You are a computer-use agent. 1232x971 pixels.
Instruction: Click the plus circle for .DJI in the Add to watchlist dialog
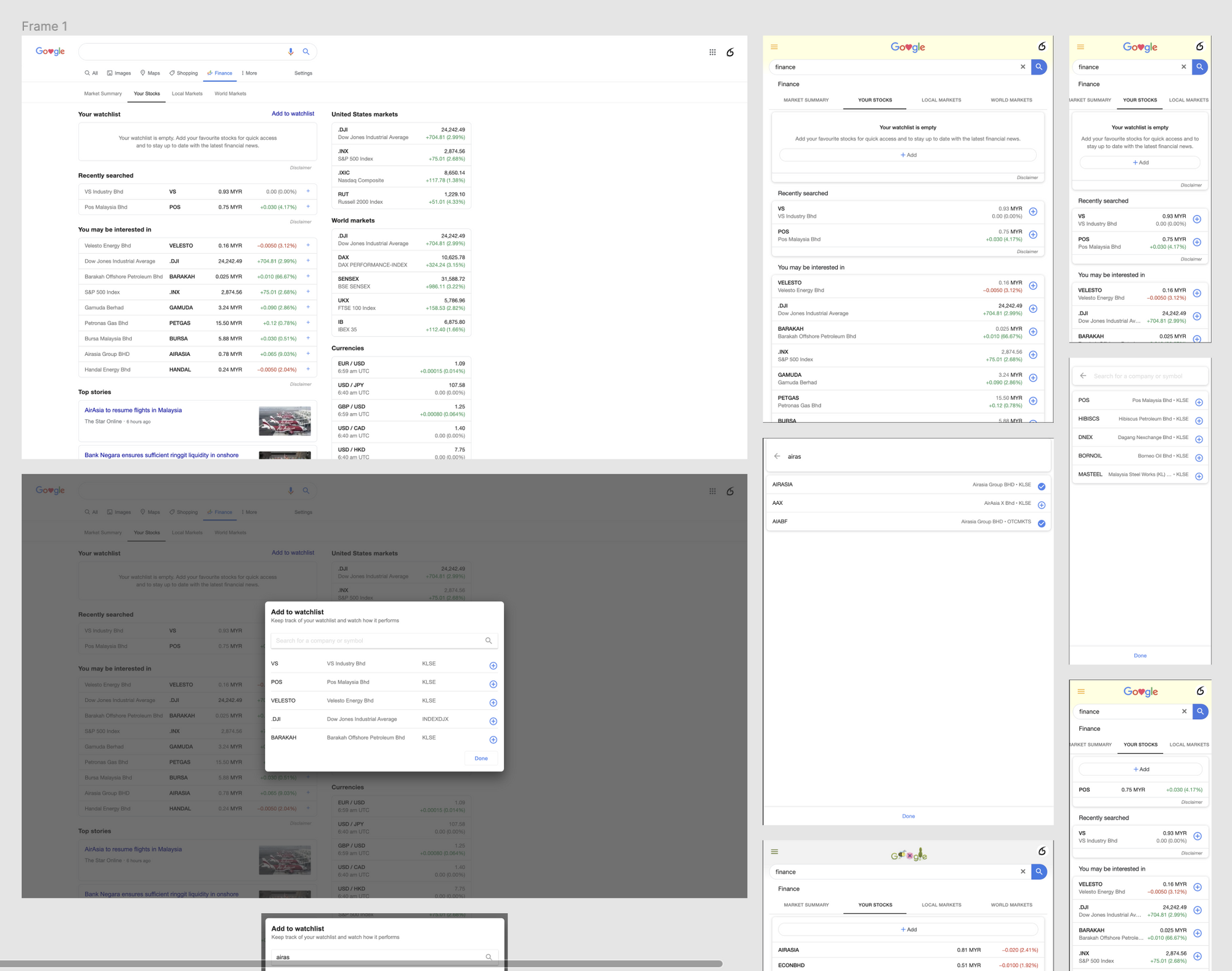point(493,721)
